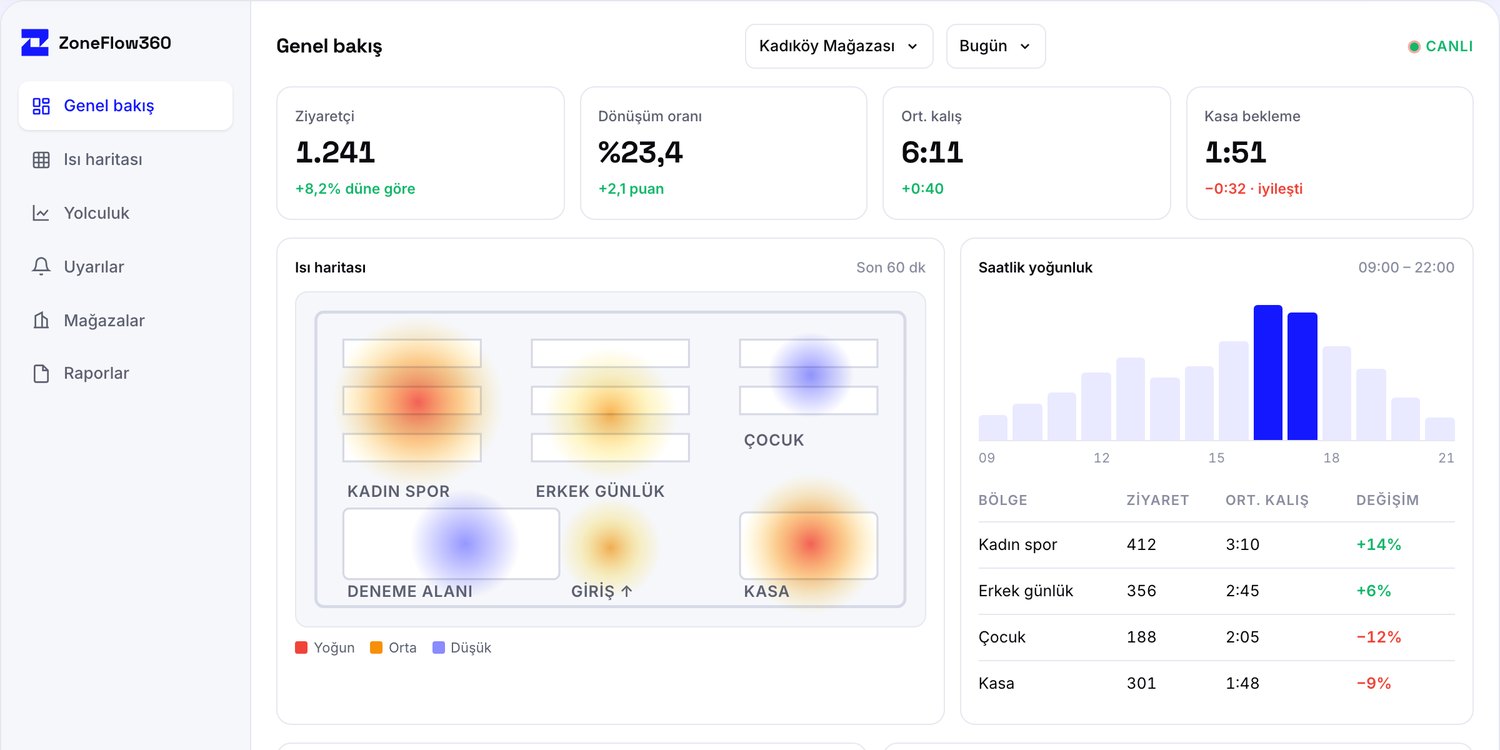Click the Raporlar document icon
Viewport: 1500px width, 750px height.
(x=41, y=374)
